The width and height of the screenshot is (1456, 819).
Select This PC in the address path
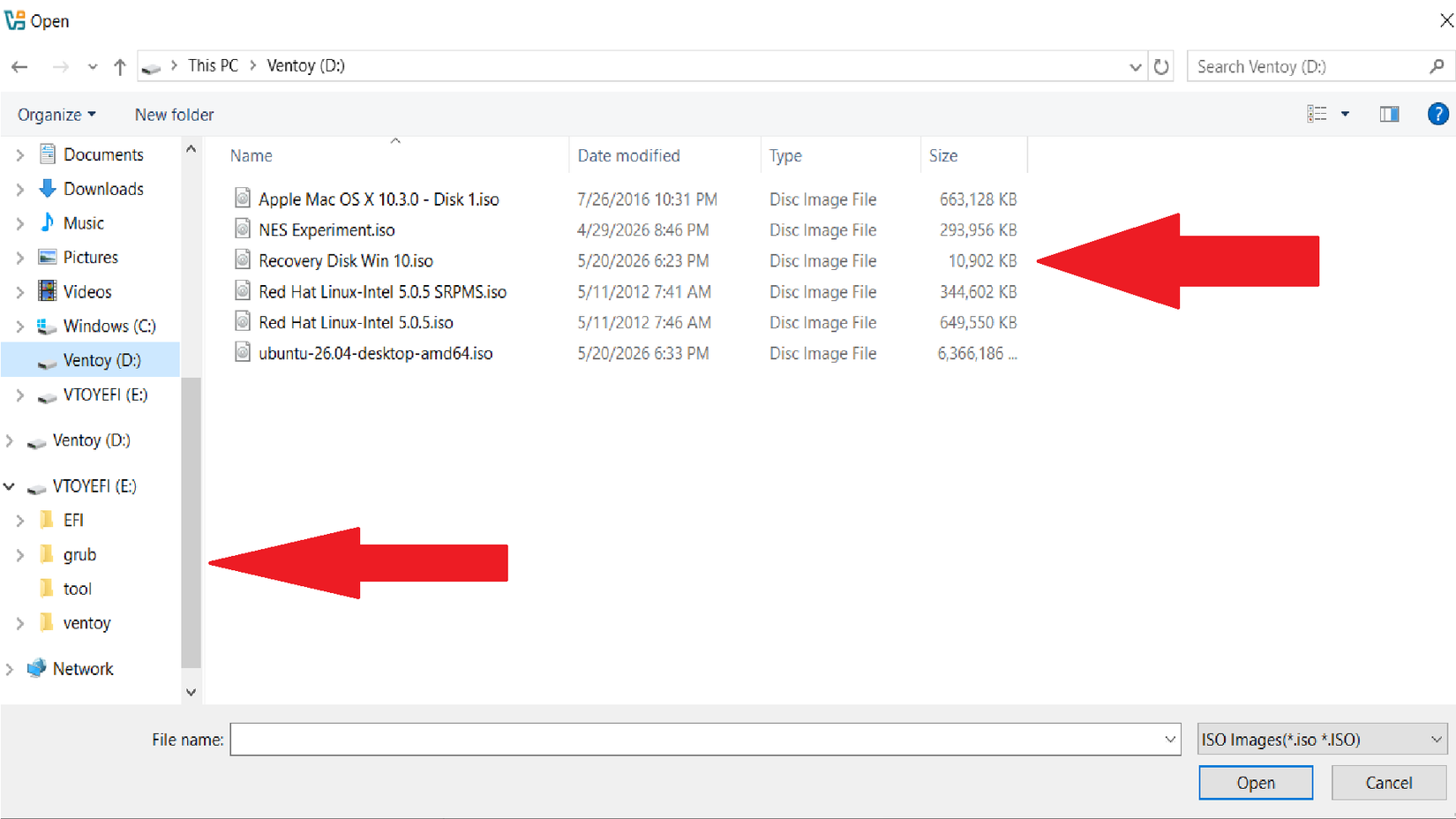click(x=213, y=66)
